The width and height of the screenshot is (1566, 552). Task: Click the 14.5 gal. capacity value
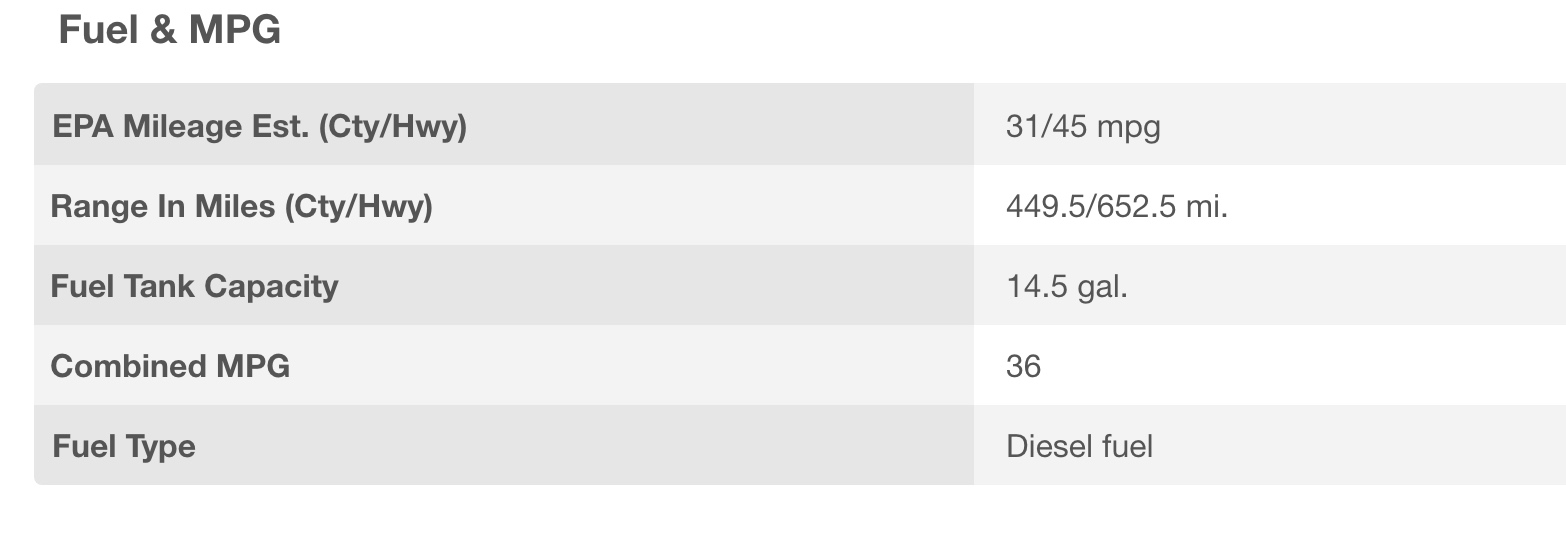pos(1066,287)
